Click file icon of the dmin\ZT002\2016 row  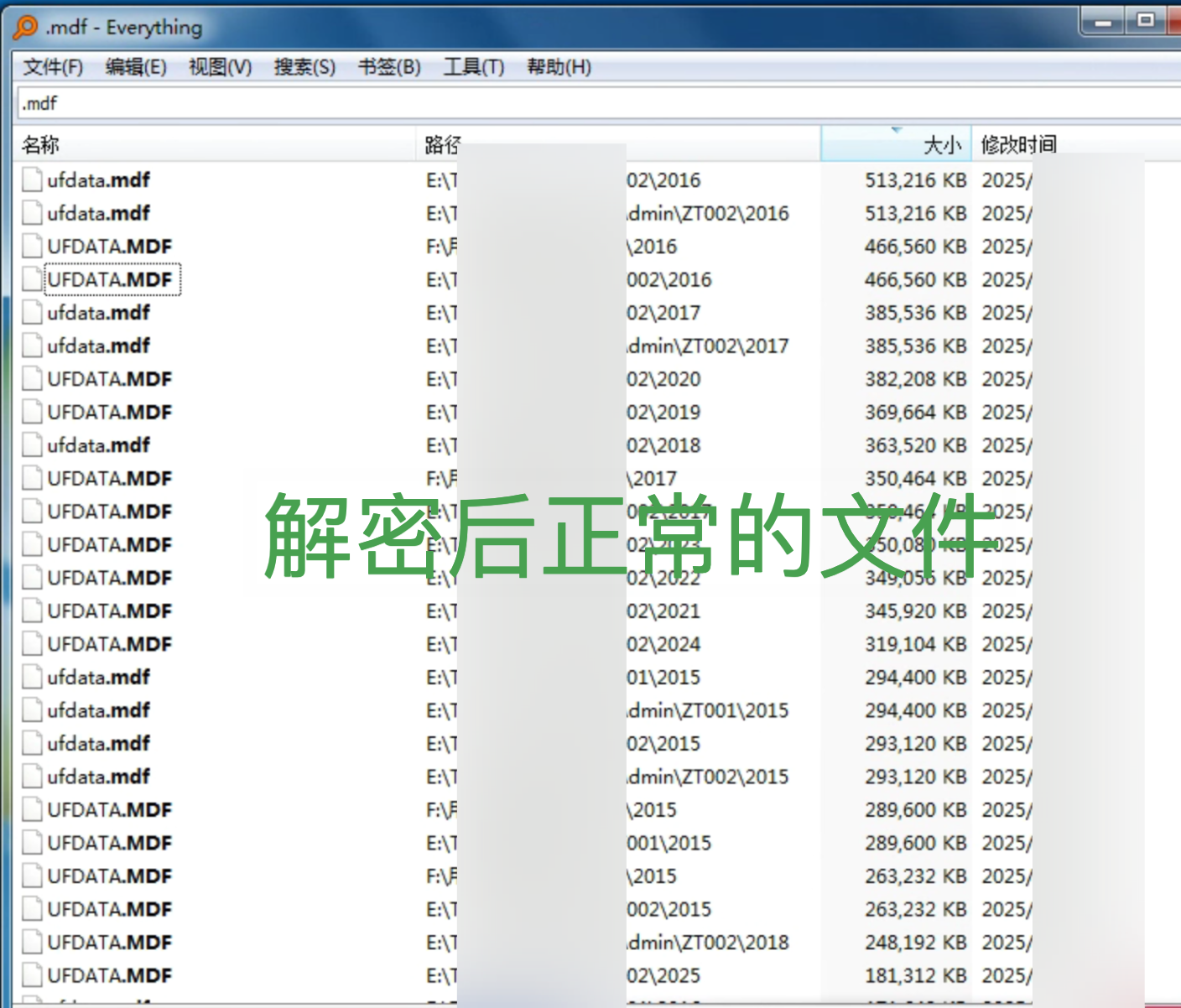(x=33, y=213)
